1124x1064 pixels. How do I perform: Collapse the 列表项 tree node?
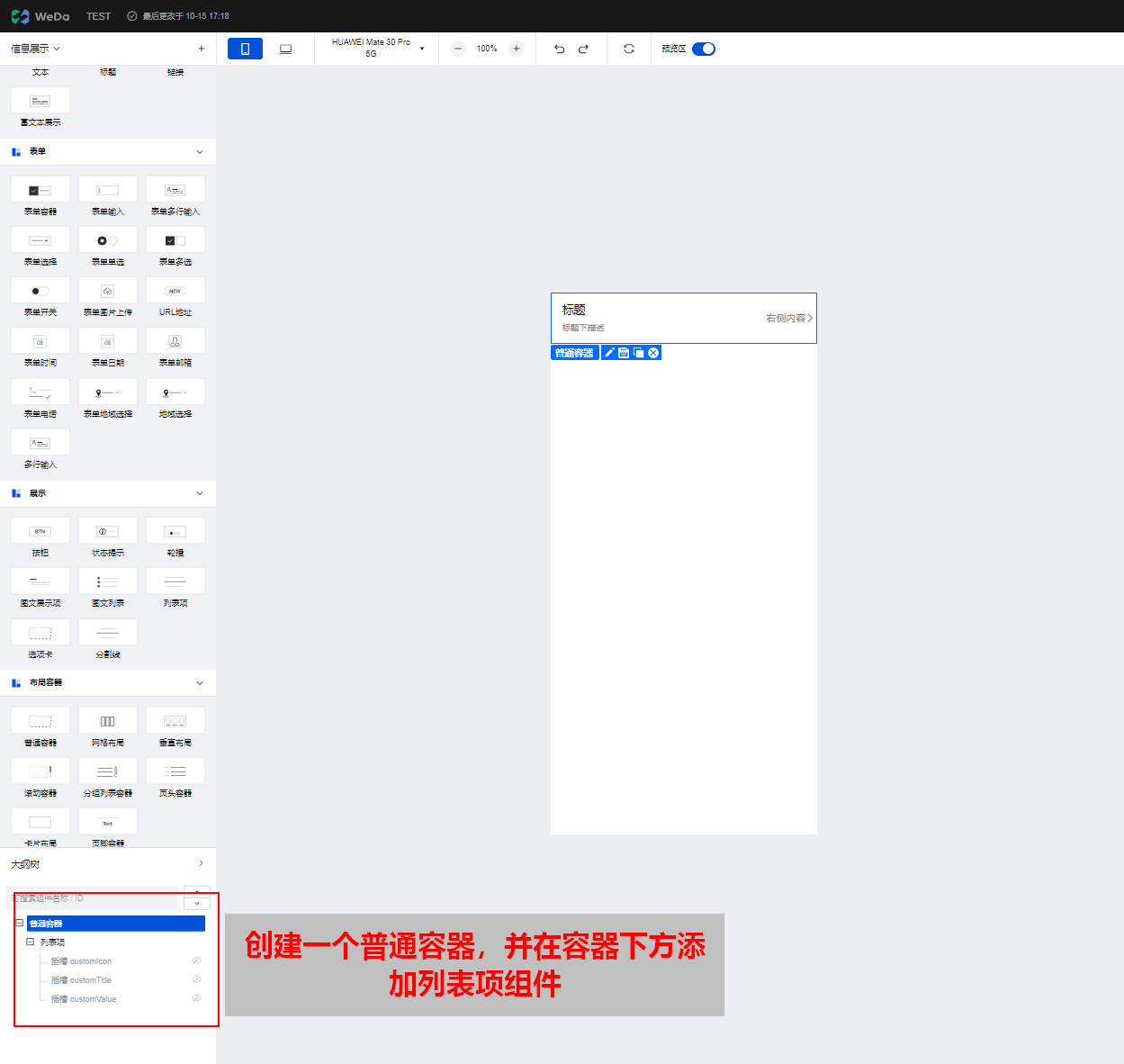pyautogui.click(x=31, y=942)
